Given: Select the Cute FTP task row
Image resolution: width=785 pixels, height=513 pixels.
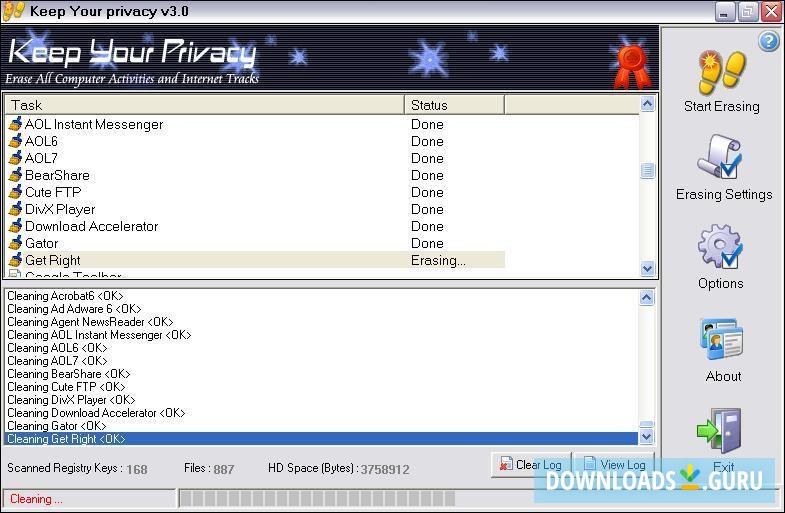Looking at the screenshot, I should click(255, 192).
